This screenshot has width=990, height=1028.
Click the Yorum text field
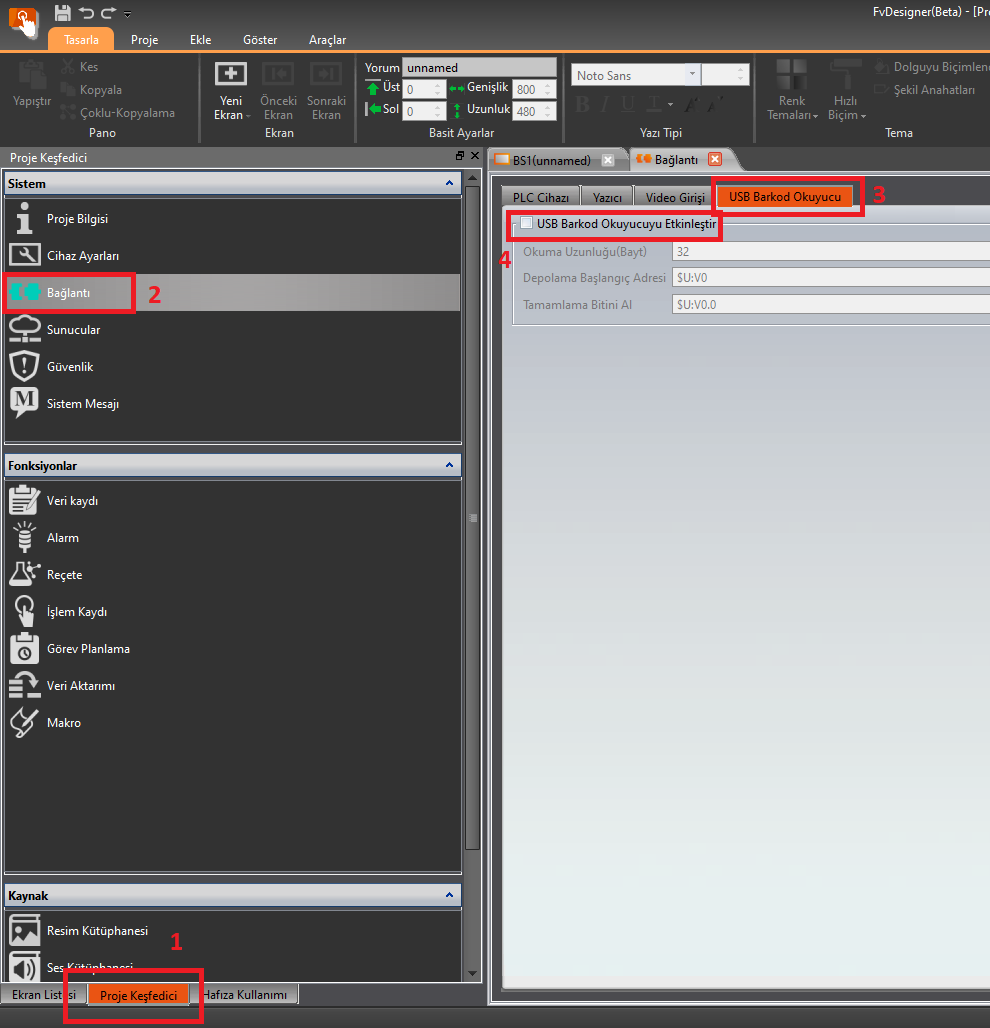(x=478, y=68)
